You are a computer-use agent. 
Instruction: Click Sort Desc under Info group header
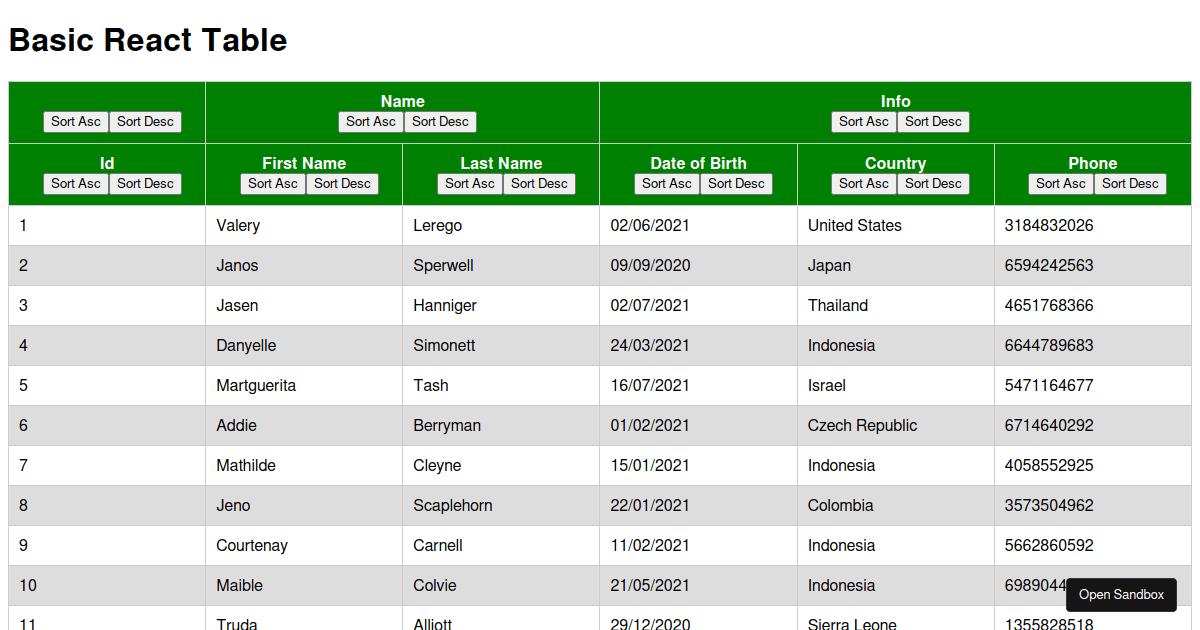click(x=933, y=122)
